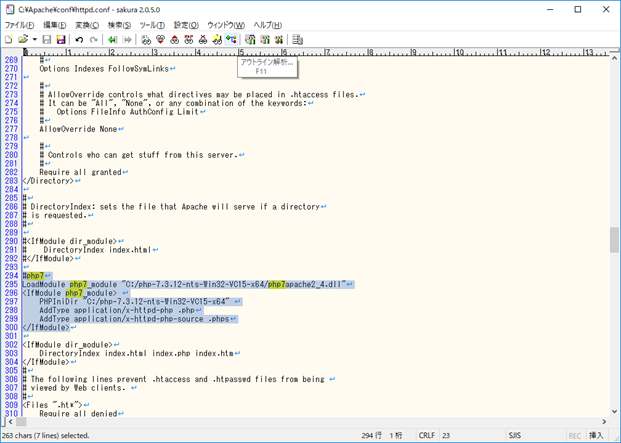
Task: Open the Search dialog binoculars icon
Action: click(146, 40)
